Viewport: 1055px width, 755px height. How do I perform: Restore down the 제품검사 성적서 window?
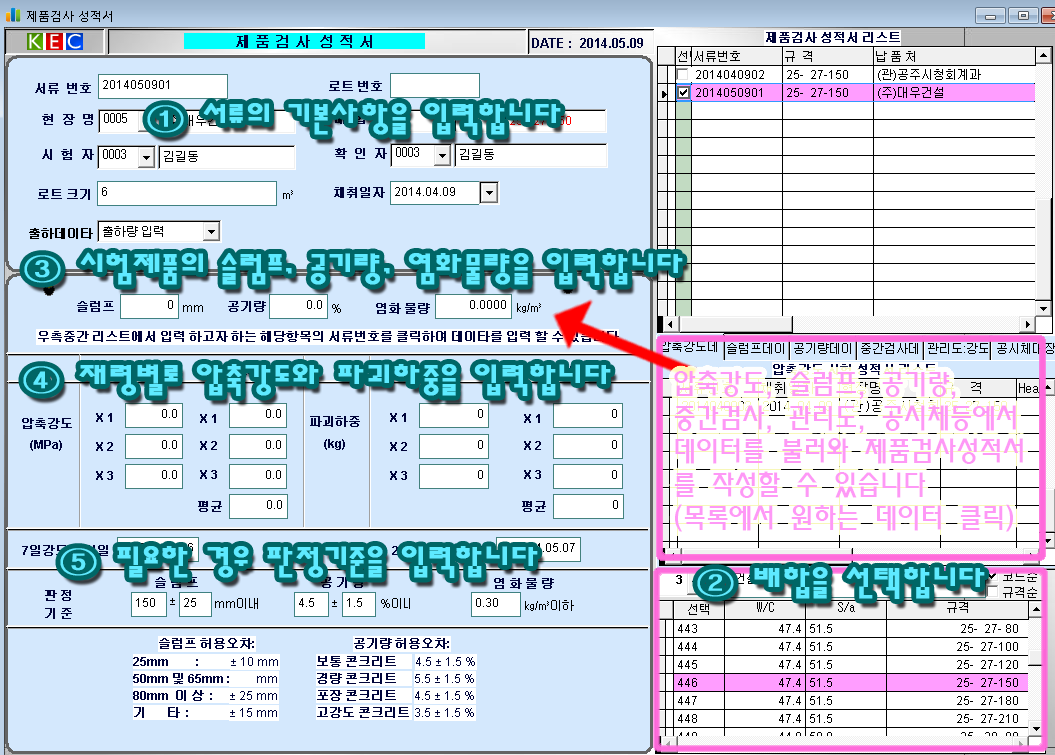1023,15
